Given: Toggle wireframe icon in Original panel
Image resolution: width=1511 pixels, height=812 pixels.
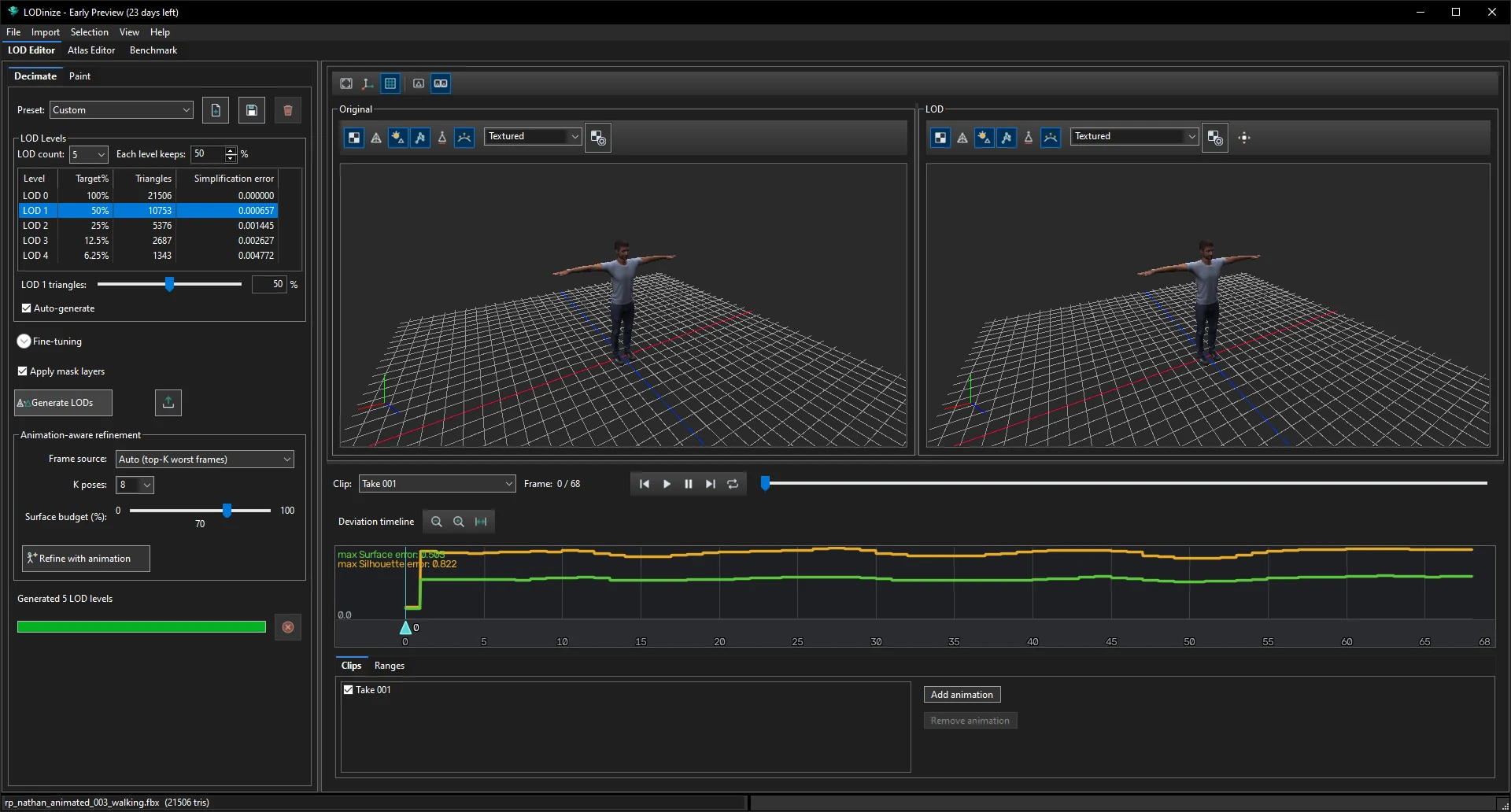Looking at the screenshot, I should (376, 138).
